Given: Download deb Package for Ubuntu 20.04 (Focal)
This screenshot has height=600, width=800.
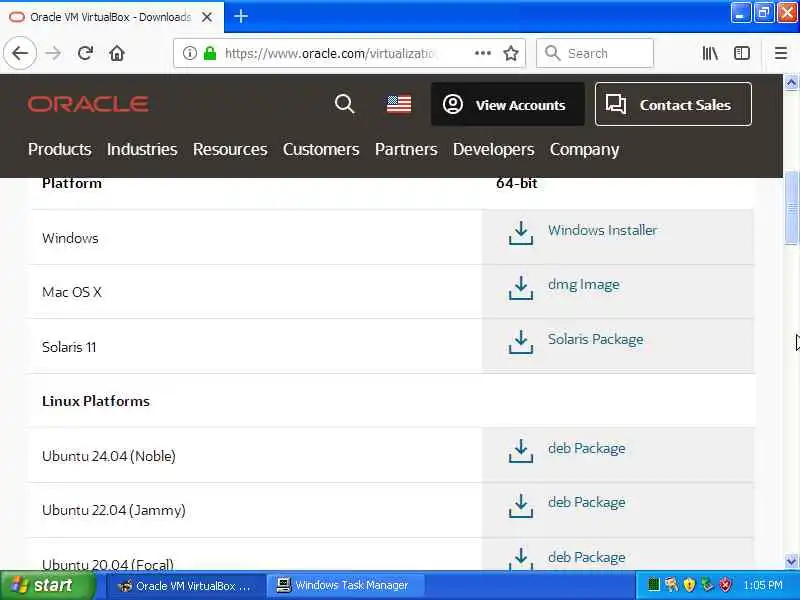Looking at the screenshot, I should coord(586,557).
